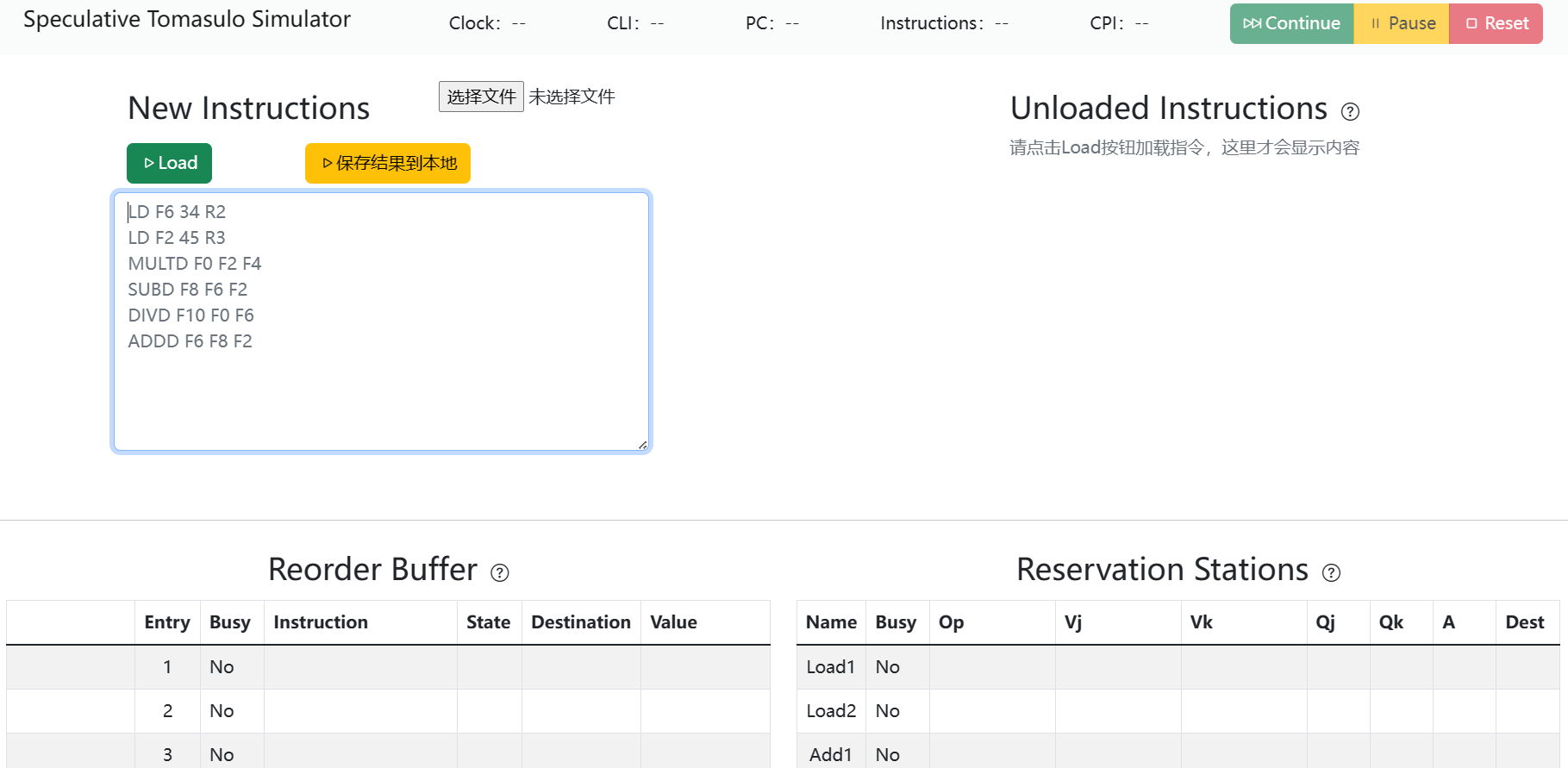Click the Destination column header
The width and height of the screenshot is (1568, 768).
tap(581, 622)
